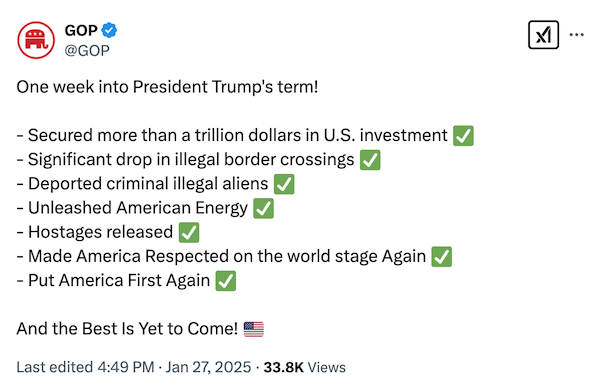This screenshot has width=600, height=392.
Task: Click the line Unleashed American Energy
Action: [x=133, y=208]
